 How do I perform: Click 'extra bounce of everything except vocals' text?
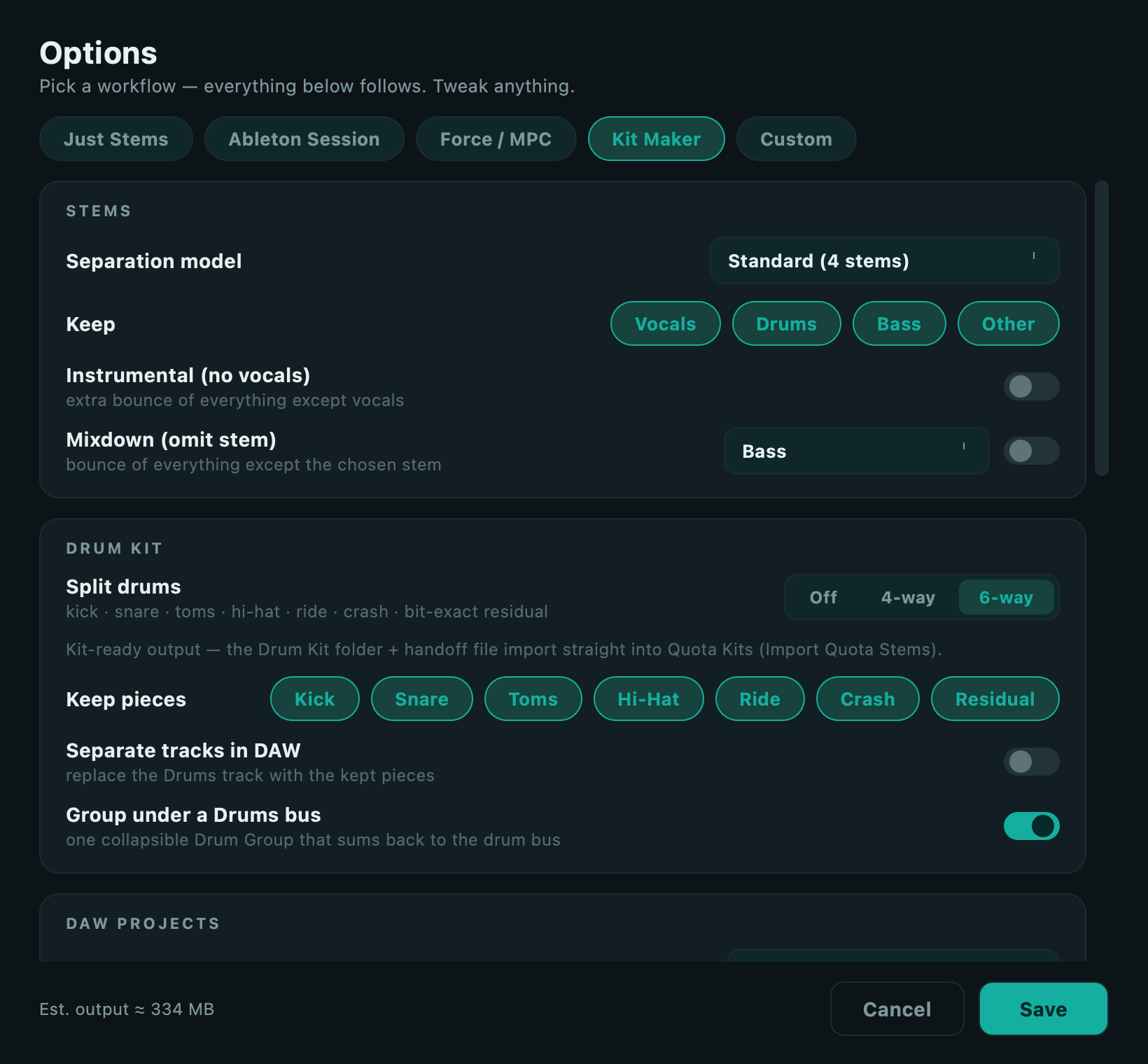tap(234, 400)
